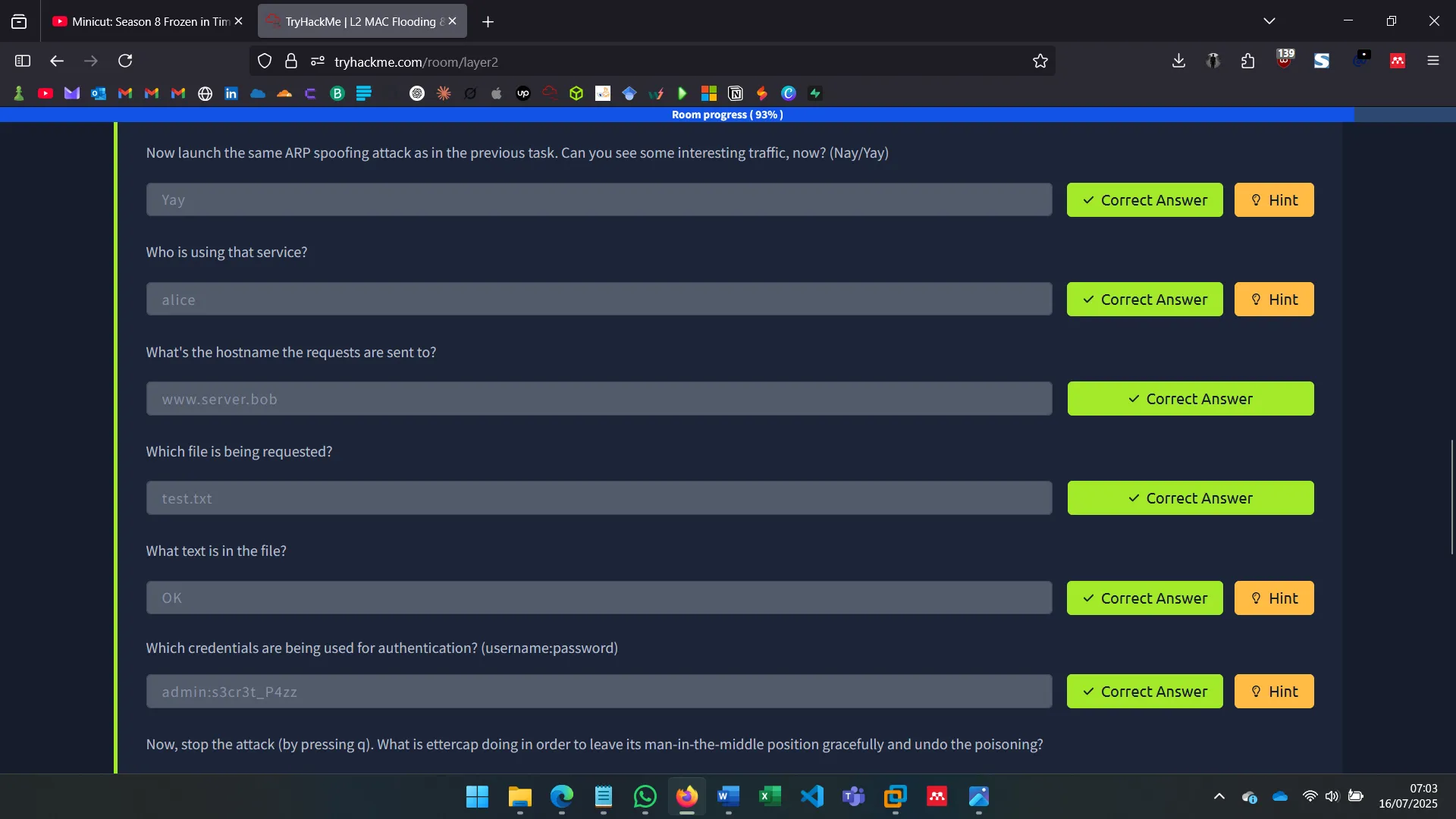Switch to the Minicut Season 8 tab
Screen dimensions: 1456x819
pyautogui.click(x=144, y=21)
